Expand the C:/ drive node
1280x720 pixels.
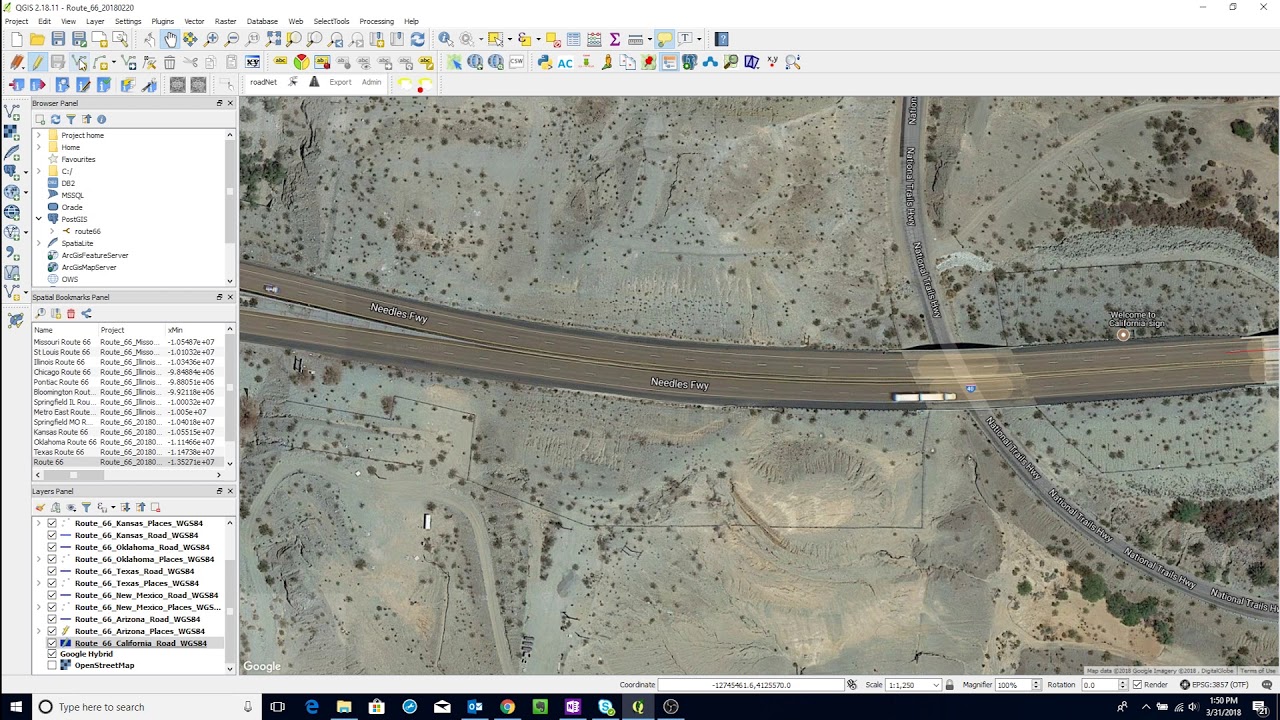[38, 171]
